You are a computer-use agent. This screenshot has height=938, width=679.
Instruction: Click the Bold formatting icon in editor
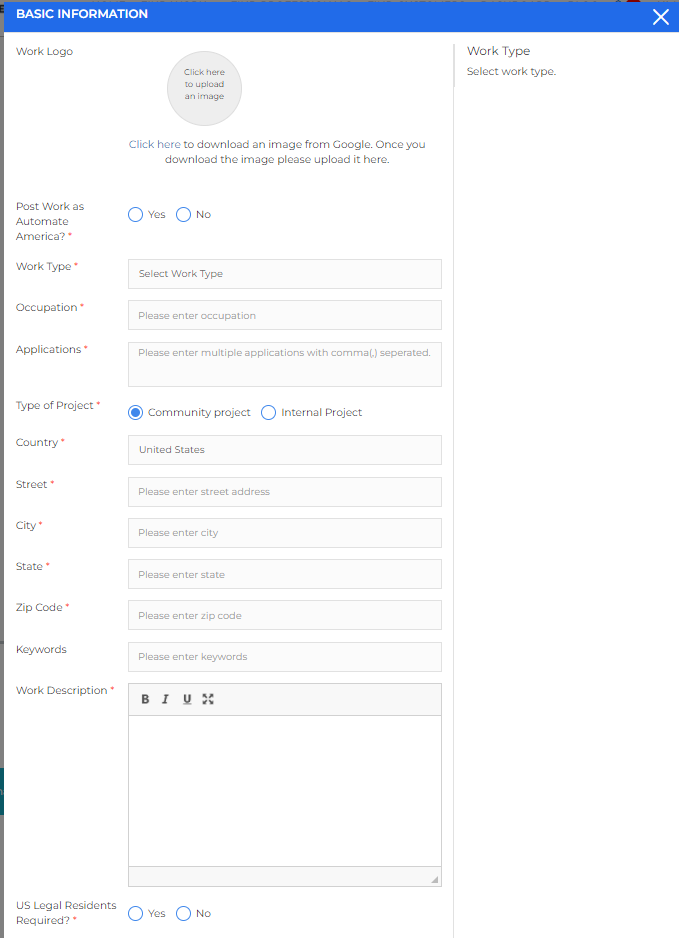pyautogui.click(x=145, y=699)
